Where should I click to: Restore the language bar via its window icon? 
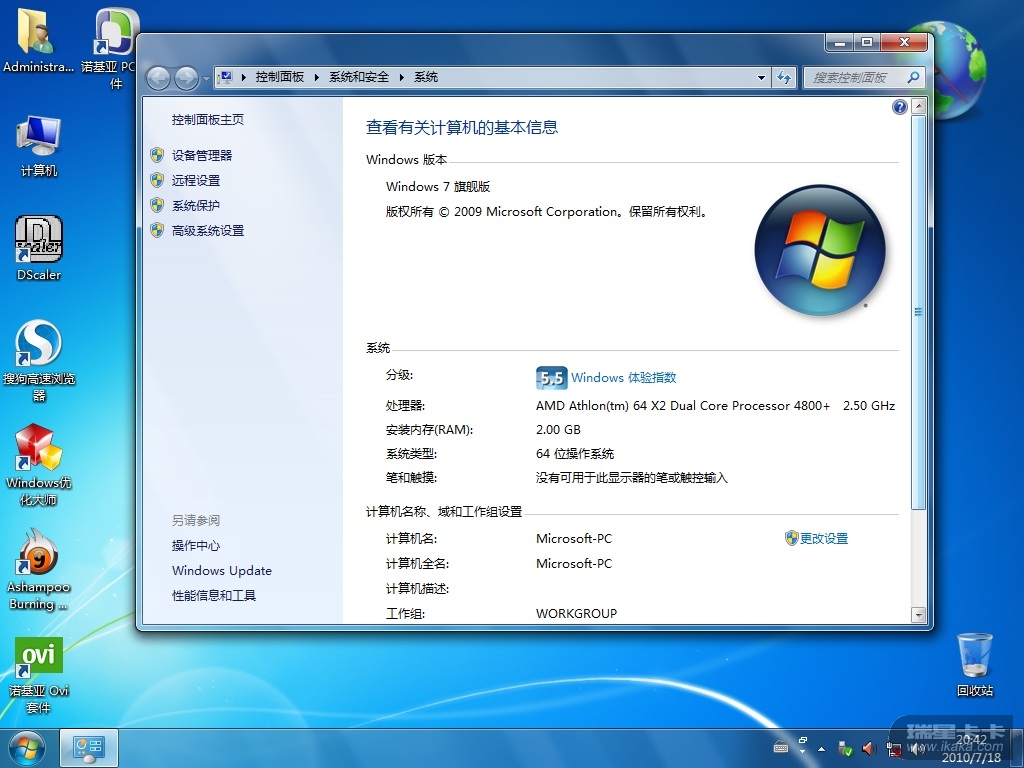click(803, 741)
